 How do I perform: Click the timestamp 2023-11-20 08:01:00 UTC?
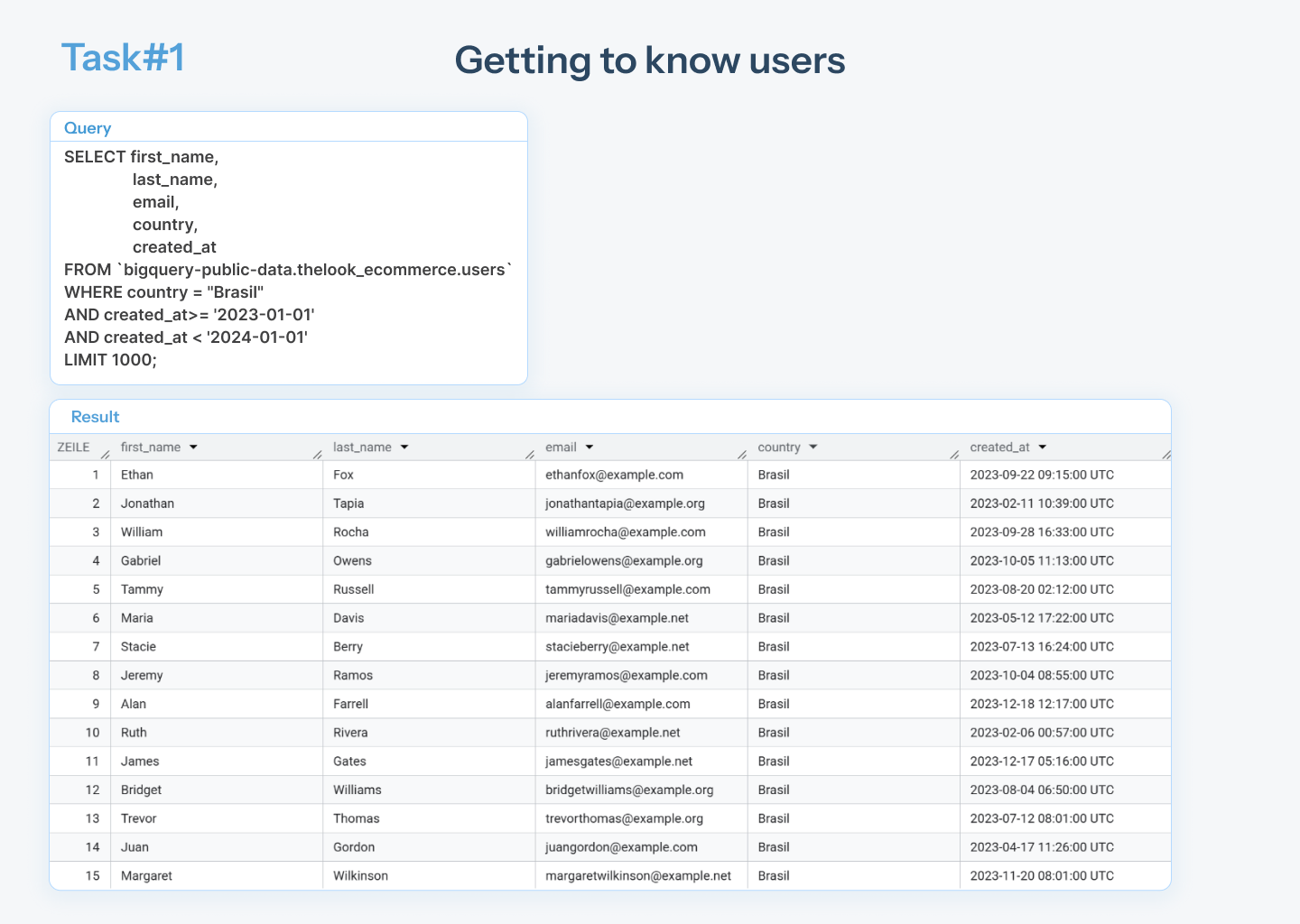pos(1042,876)
